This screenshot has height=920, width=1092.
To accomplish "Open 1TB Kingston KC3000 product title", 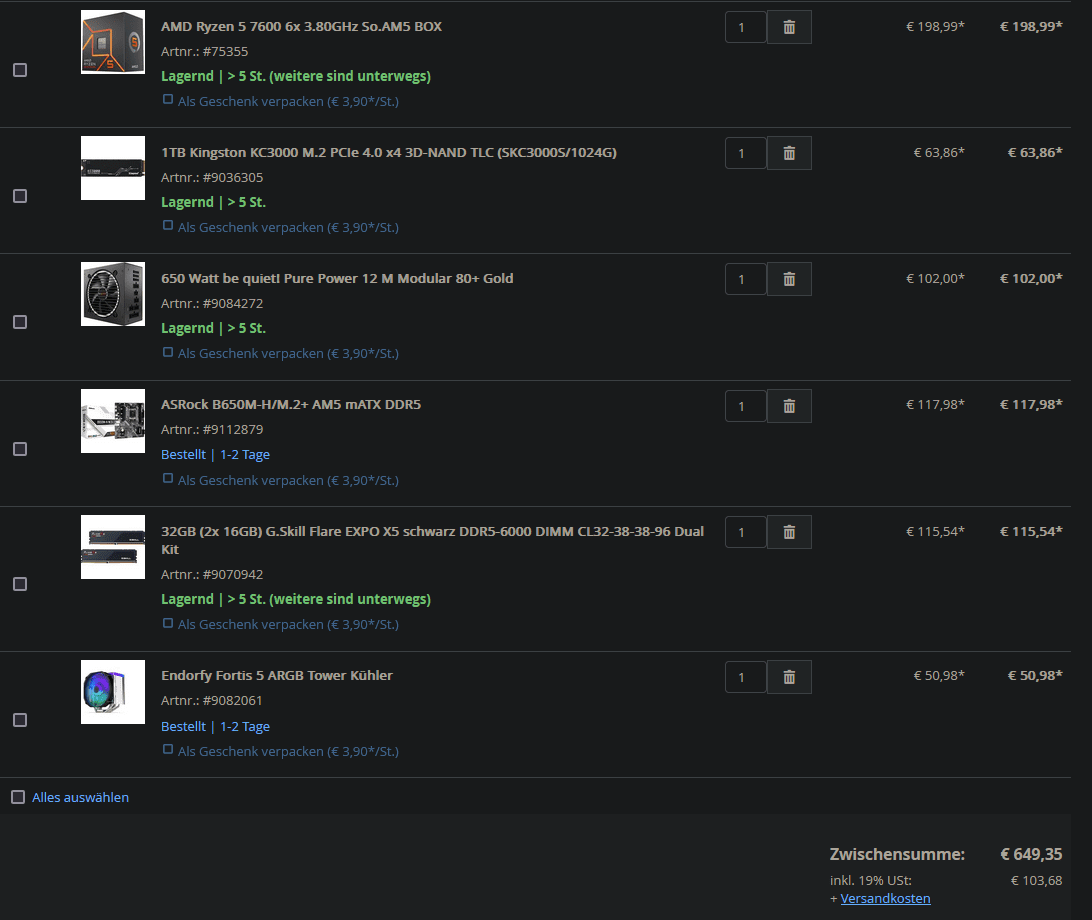I will tap(389, 153).
